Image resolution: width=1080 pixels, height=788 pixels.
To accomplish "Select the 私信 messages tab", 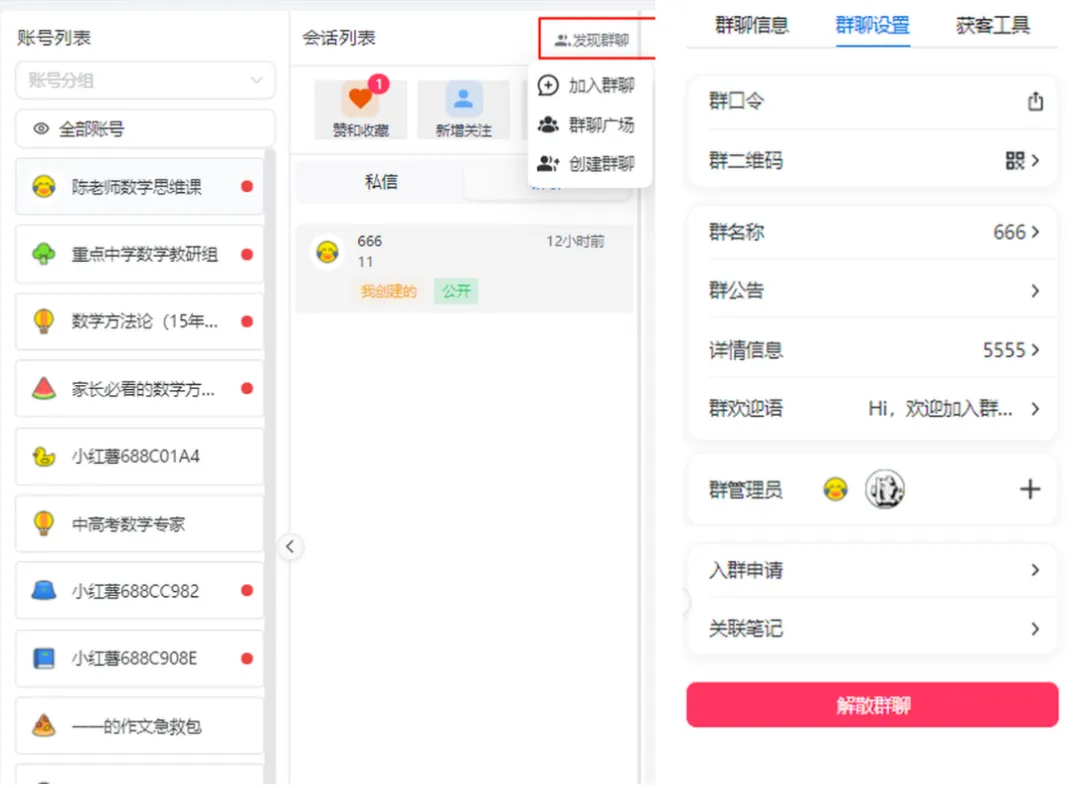I will click(381, 182).
